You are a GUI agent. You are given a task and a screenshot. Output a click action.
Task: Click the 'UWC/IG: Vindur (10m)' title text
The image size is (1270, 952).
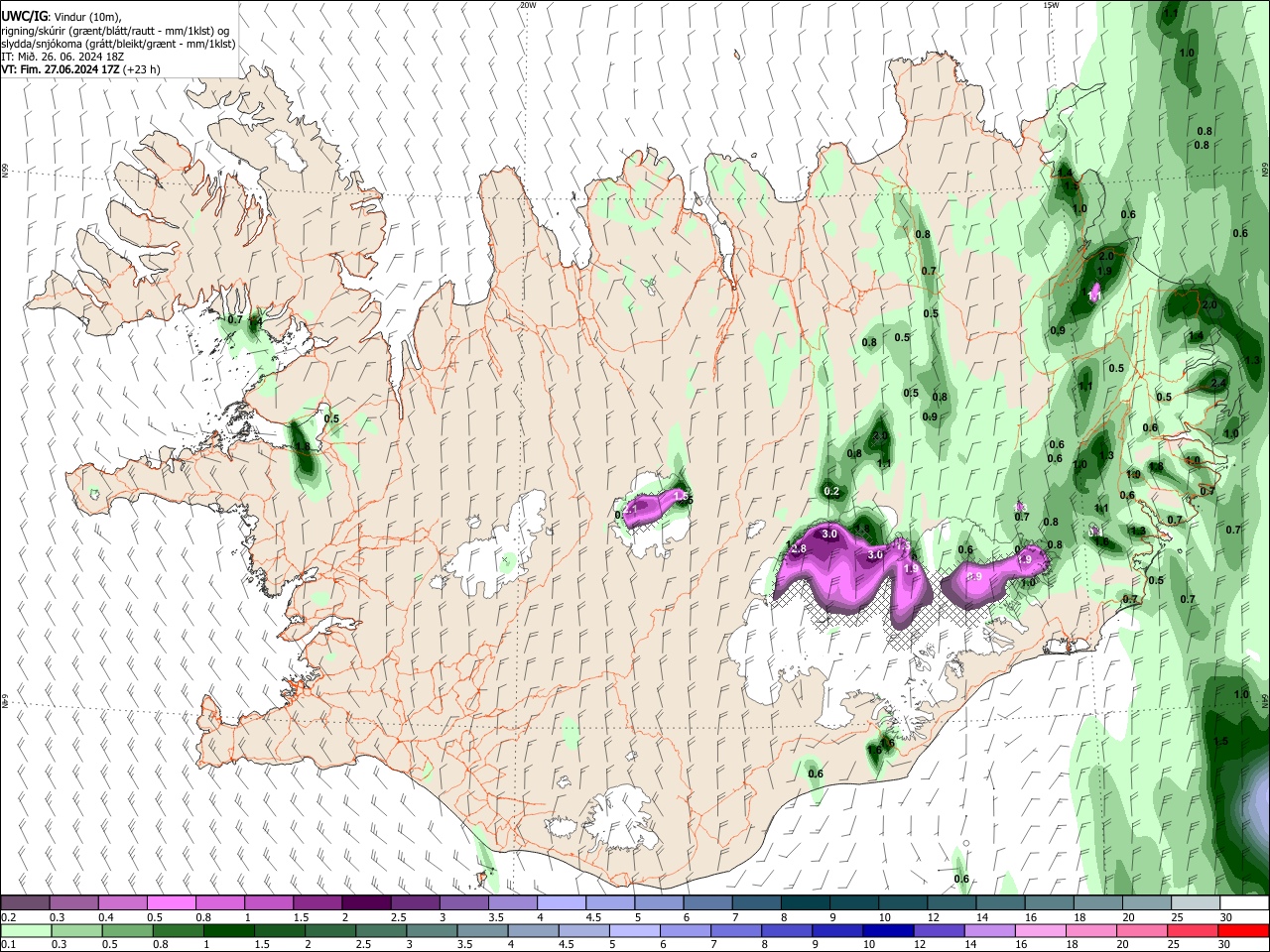[x=62, y=17]
